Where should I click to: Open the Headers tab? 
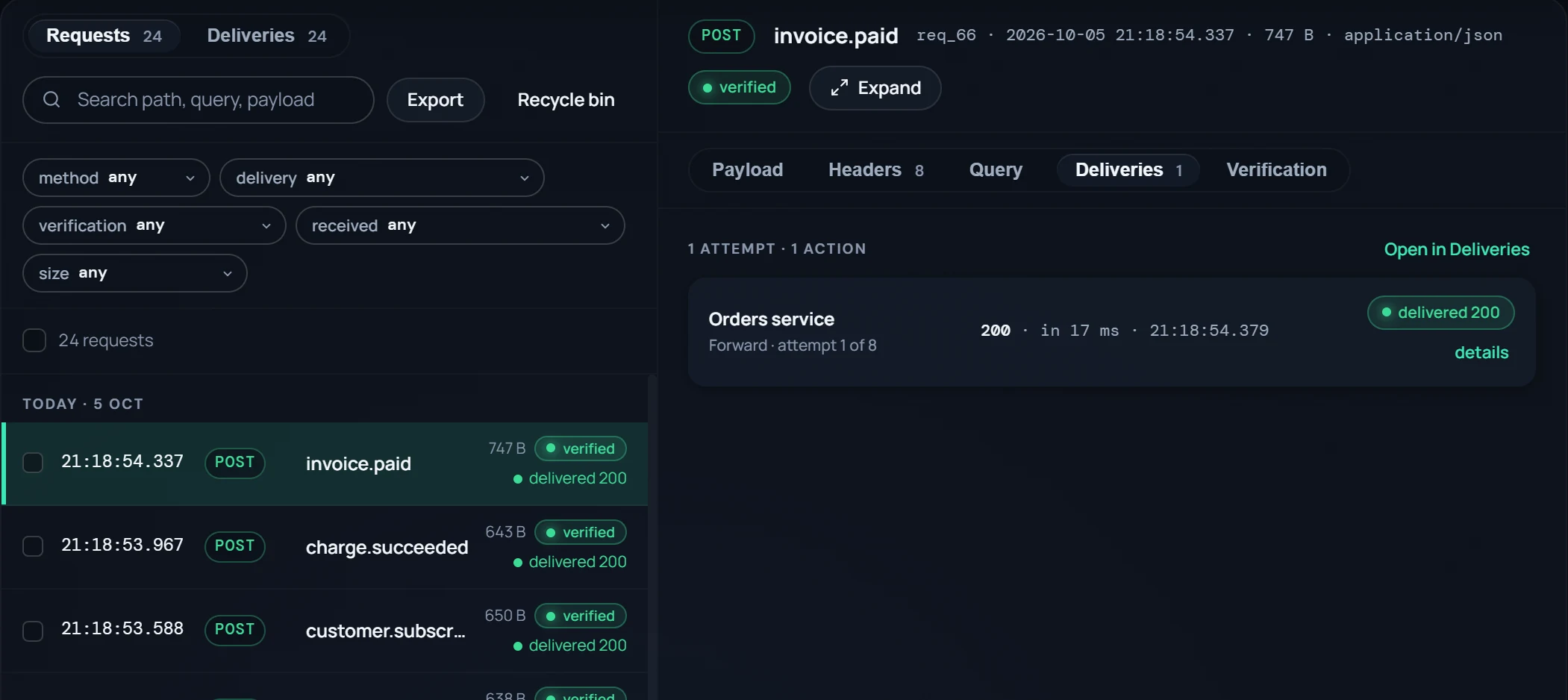pos(876,170)
